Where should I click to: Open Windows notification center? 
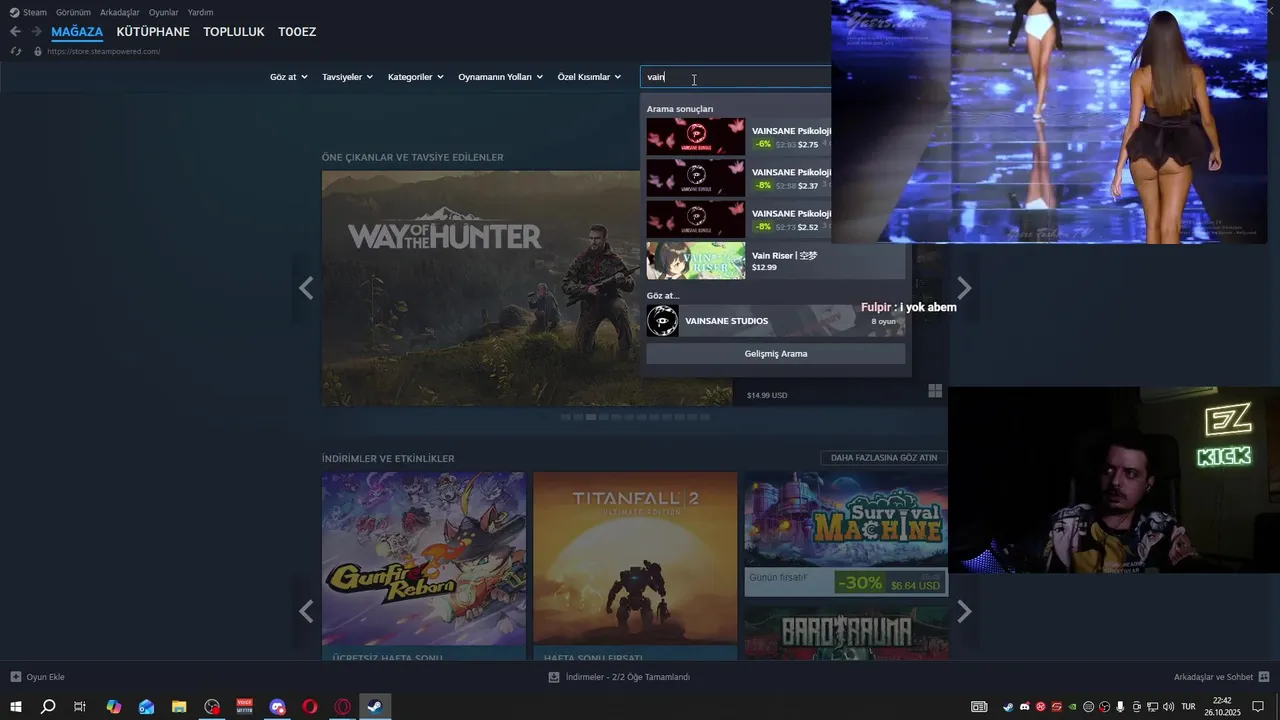point(1258,707)
